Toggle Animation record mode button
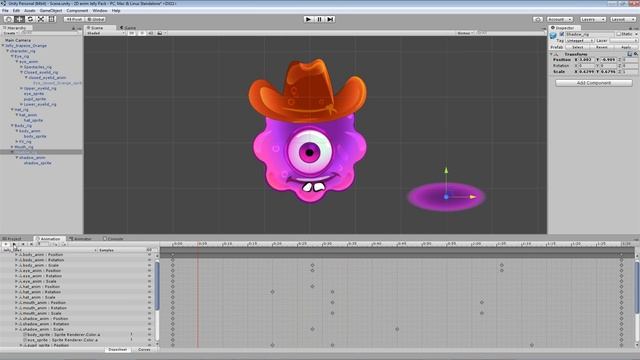Viewport: 640px width, 360px height. pos(6,244)
